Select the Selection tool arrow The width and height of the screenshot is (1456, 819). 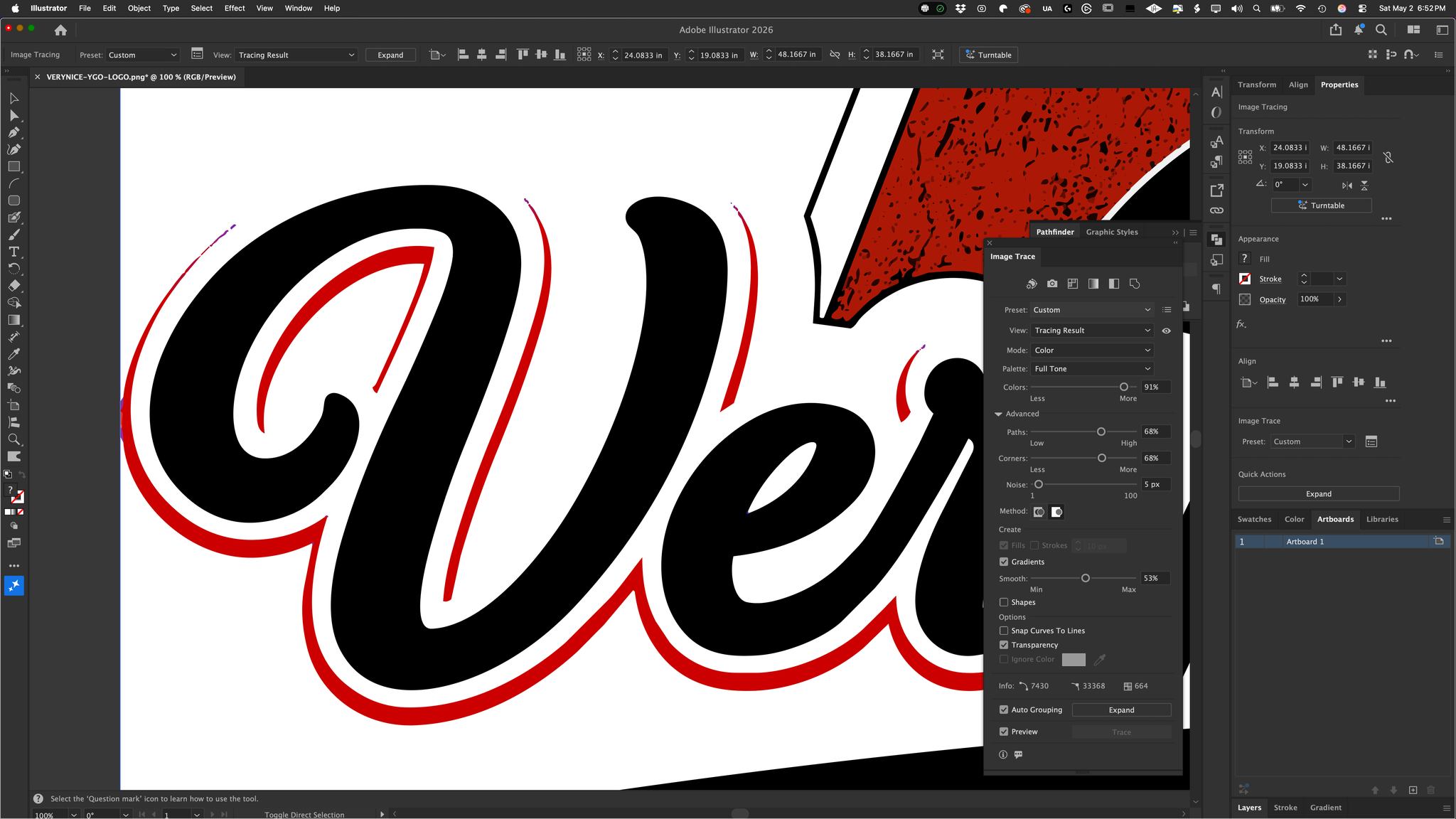pos(14,98)
